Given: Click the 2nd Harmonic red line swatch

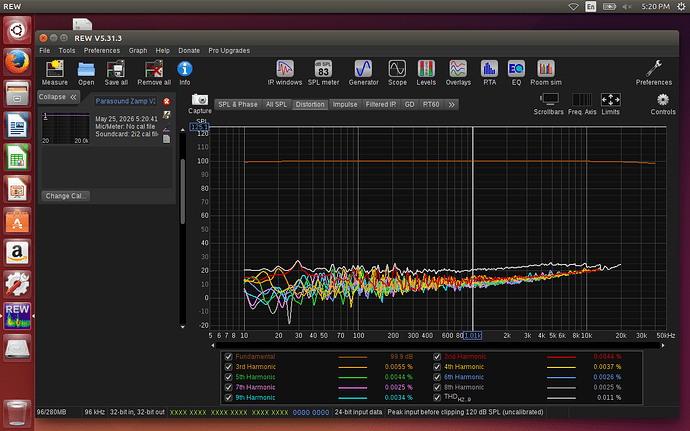Looking at the screenshot, I should coord(561,357).
